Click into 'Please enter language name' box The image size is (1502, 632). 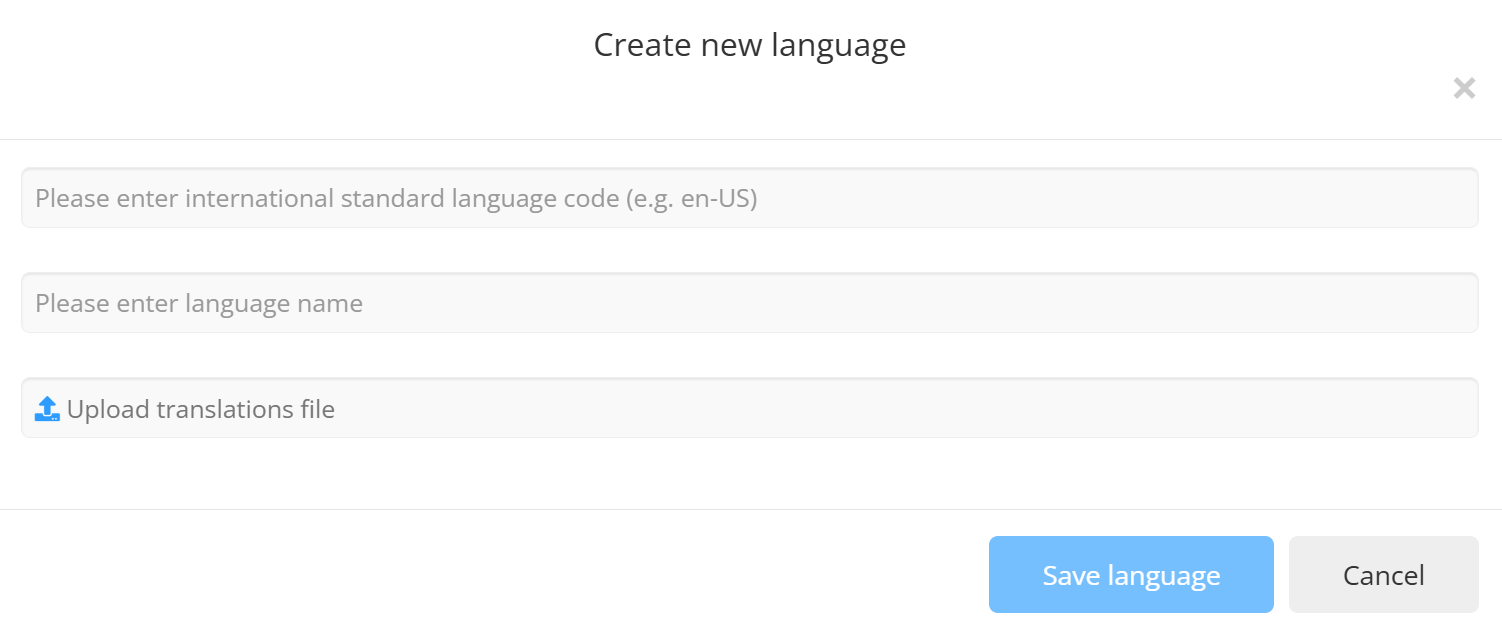coord(749,303)
